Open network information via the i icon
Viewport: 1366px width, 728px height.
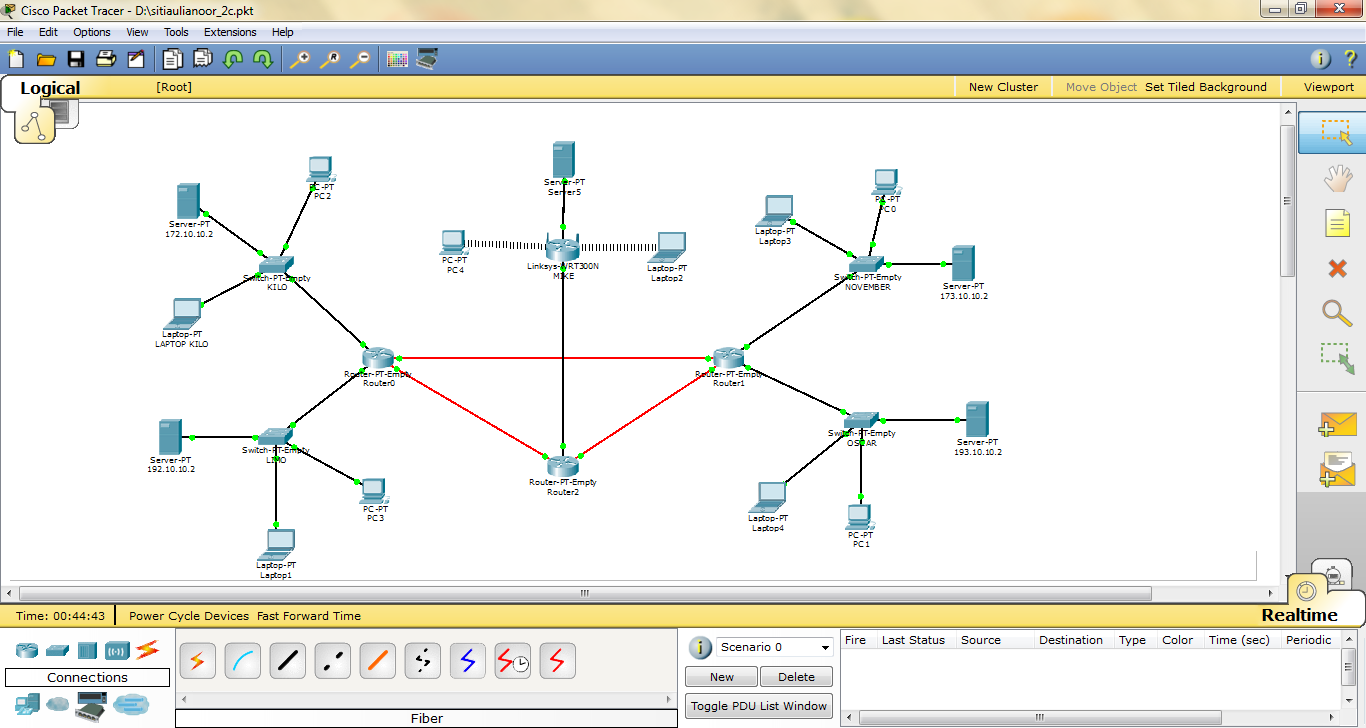[x=1320, y=59]
